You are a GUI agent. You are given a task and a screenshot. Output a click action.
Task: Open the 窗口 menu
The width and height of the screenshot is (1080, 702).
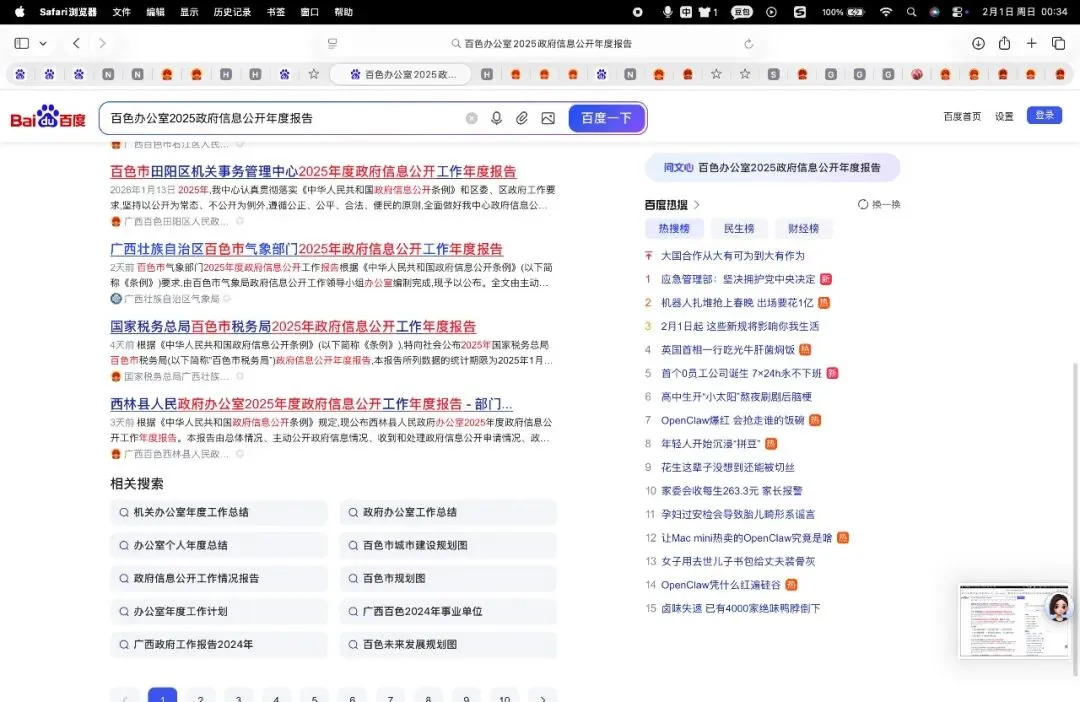click(309, 12)
